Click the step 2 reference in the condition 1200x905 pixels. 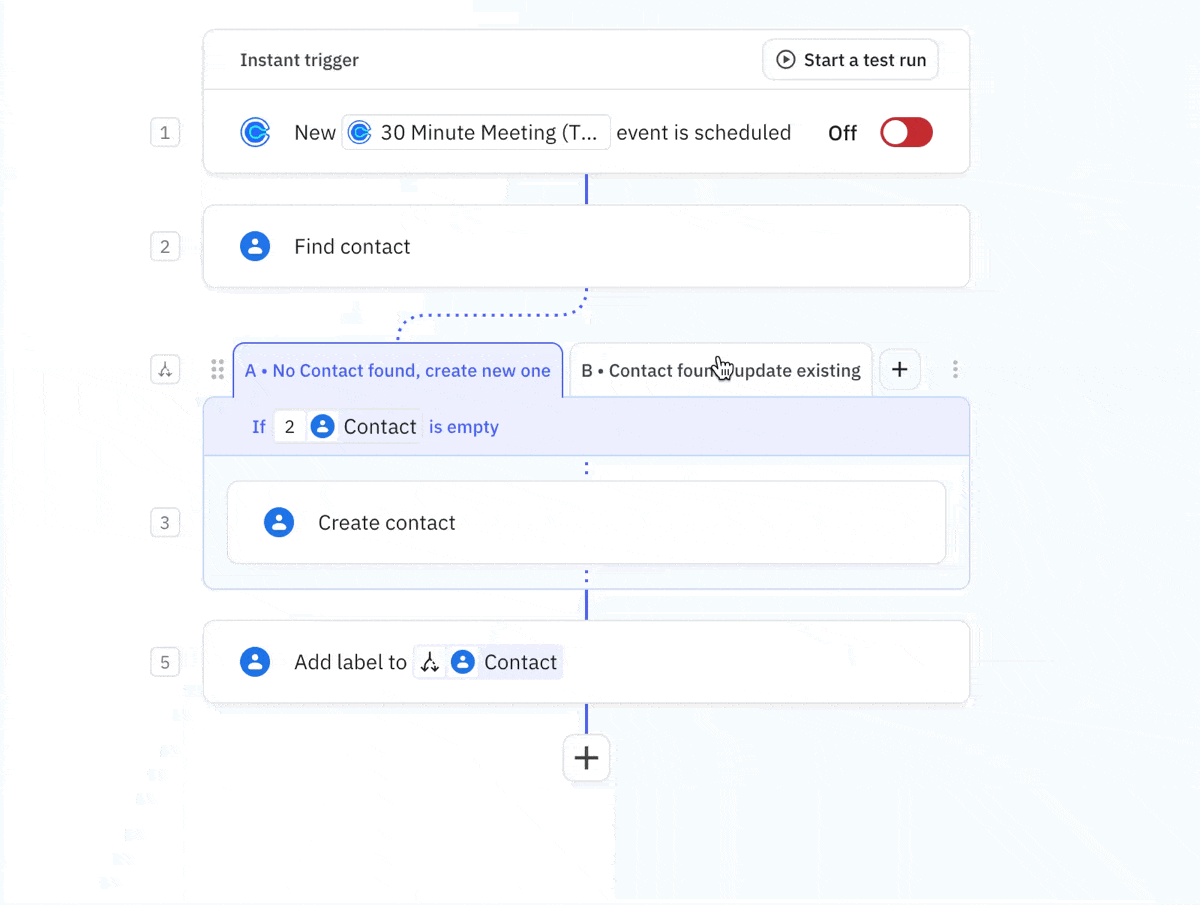click(x=289, y=426)
